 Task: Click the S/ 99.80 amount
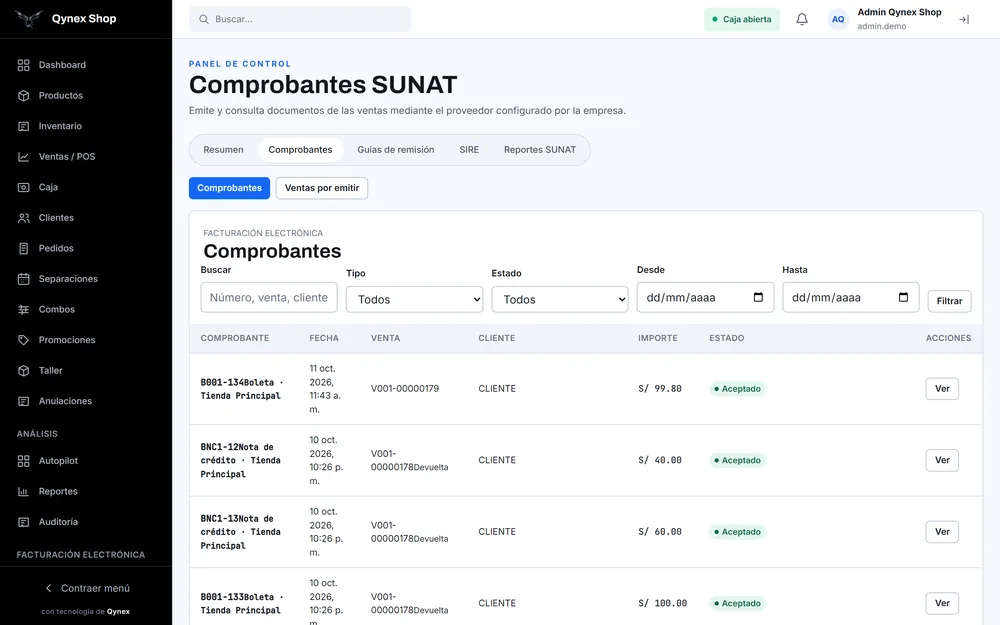click(x=660, y=389)
